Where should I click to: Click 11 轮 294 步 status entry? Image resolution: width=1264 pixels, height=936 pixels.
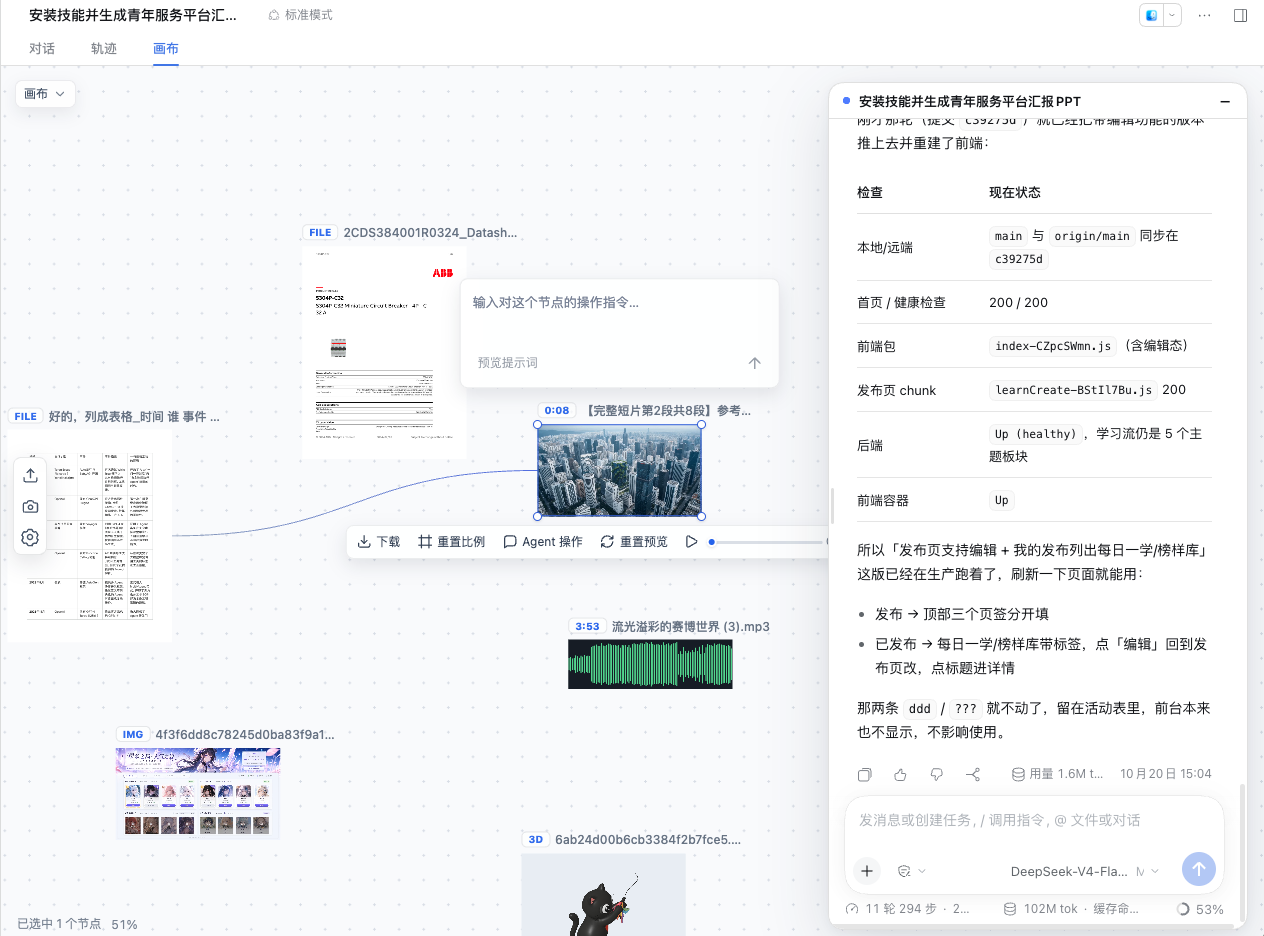pos(909,909)
